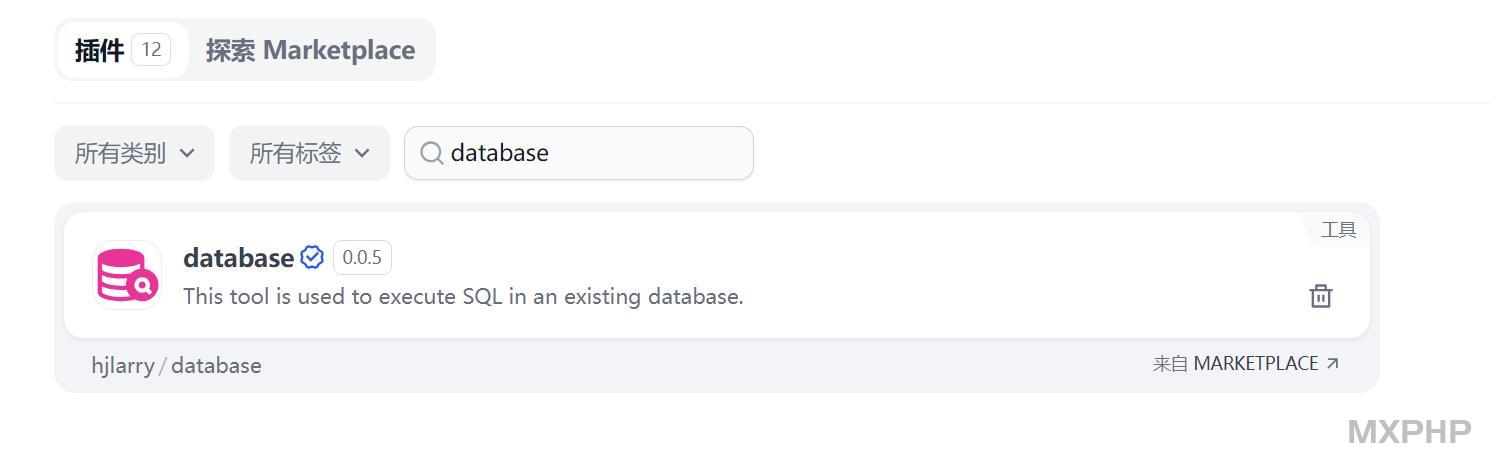Open the 所有标签 tags dropdown
This screenshot has width=1490, height=463.
coord(309,153)
